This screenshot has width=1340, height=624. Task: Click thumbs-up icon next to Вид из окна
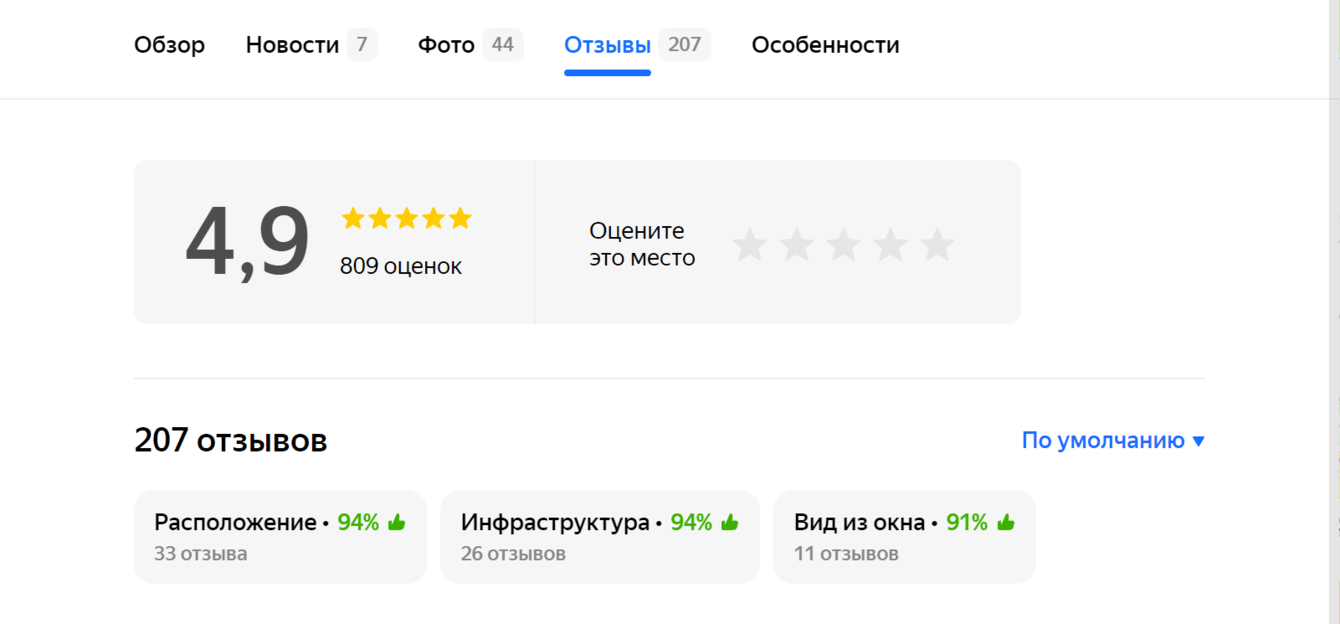[1005, 522]
